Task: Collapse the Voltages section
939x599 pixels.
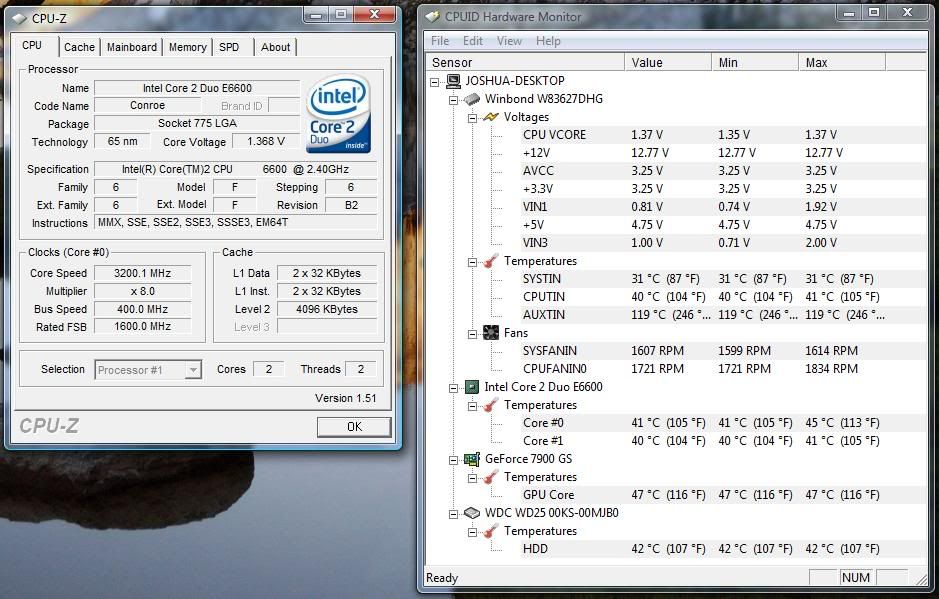Action: click(x=472, y=118)
